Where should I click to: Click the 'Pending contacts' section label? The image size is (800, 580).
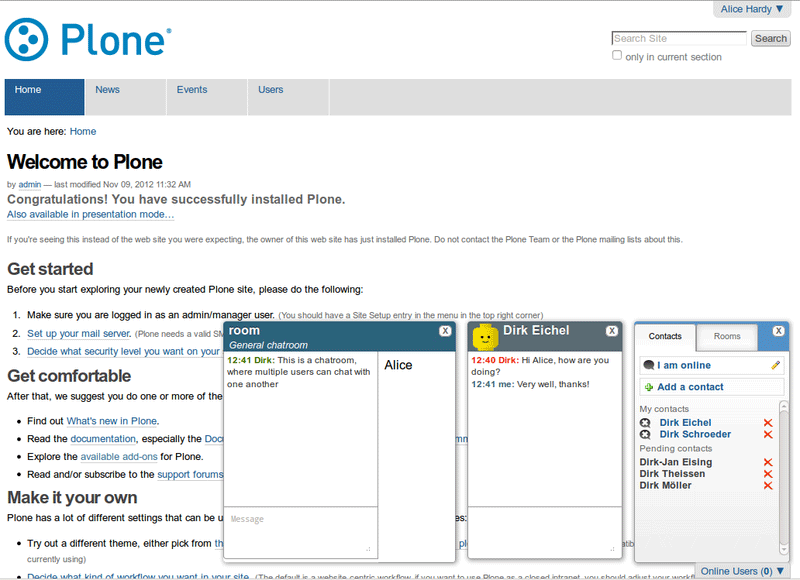(x=676, y=449)
